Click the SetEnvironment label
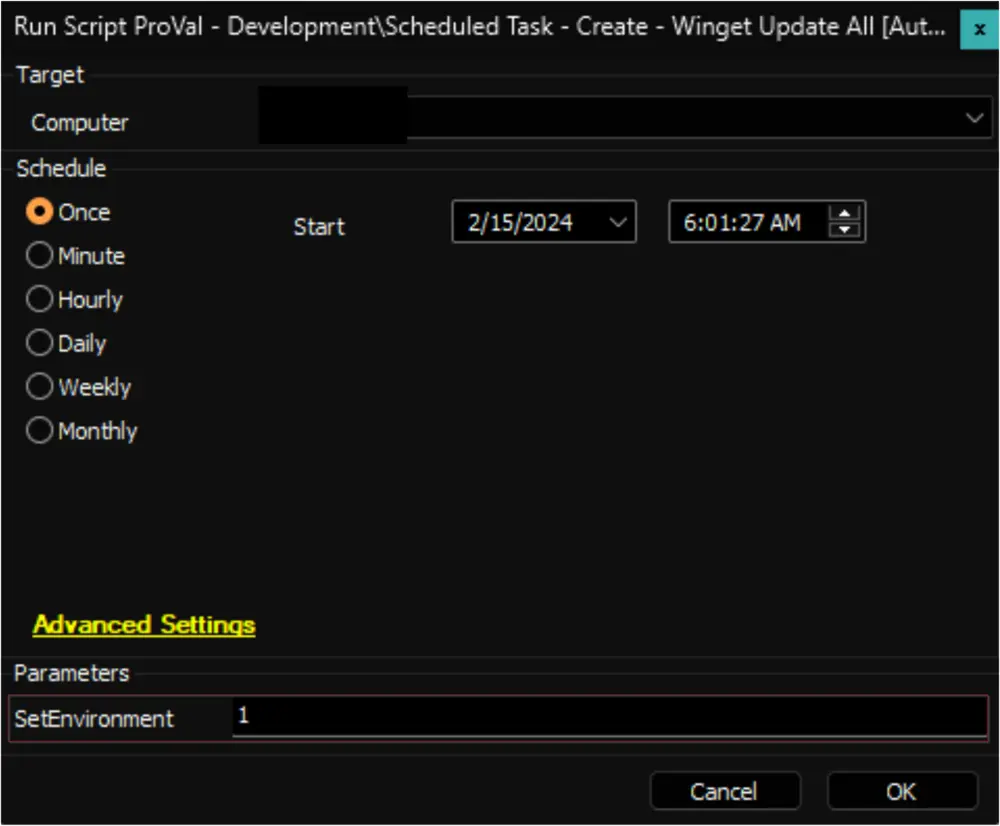The image size is (1000, 826). coord(94,719)
